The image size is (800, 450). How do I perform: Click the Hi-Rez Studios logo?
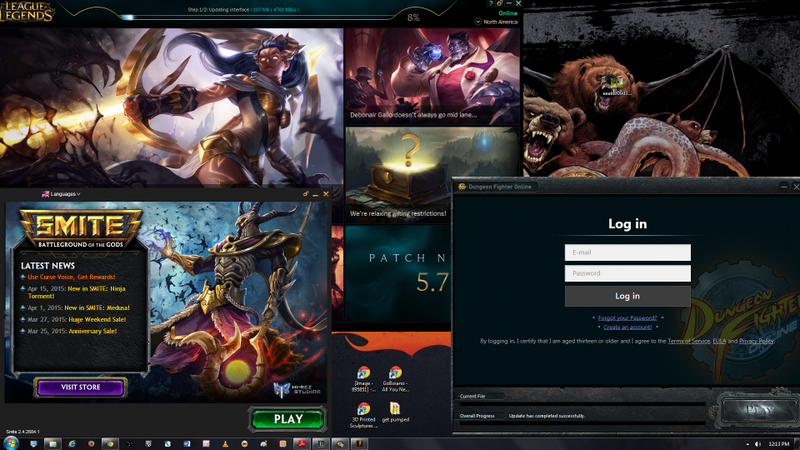pos(297,390)
